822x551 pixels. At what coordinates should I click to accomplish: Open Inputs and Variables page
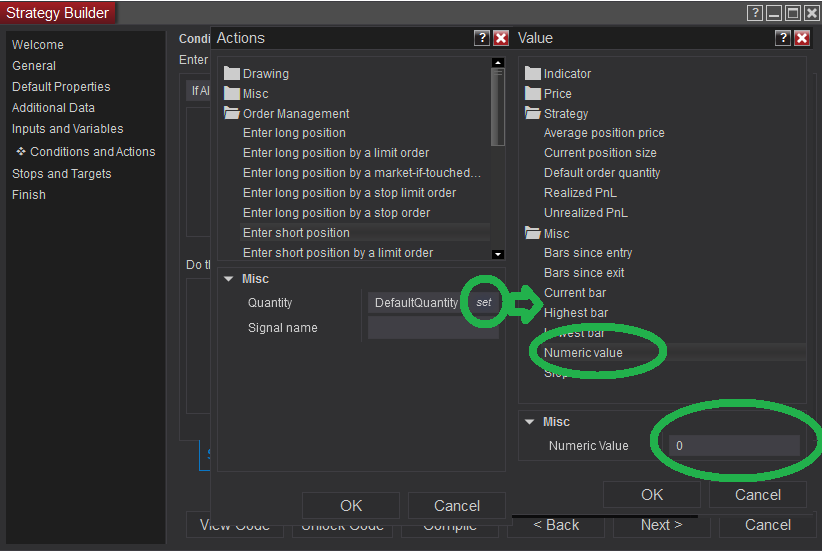(x=67, y=129)
